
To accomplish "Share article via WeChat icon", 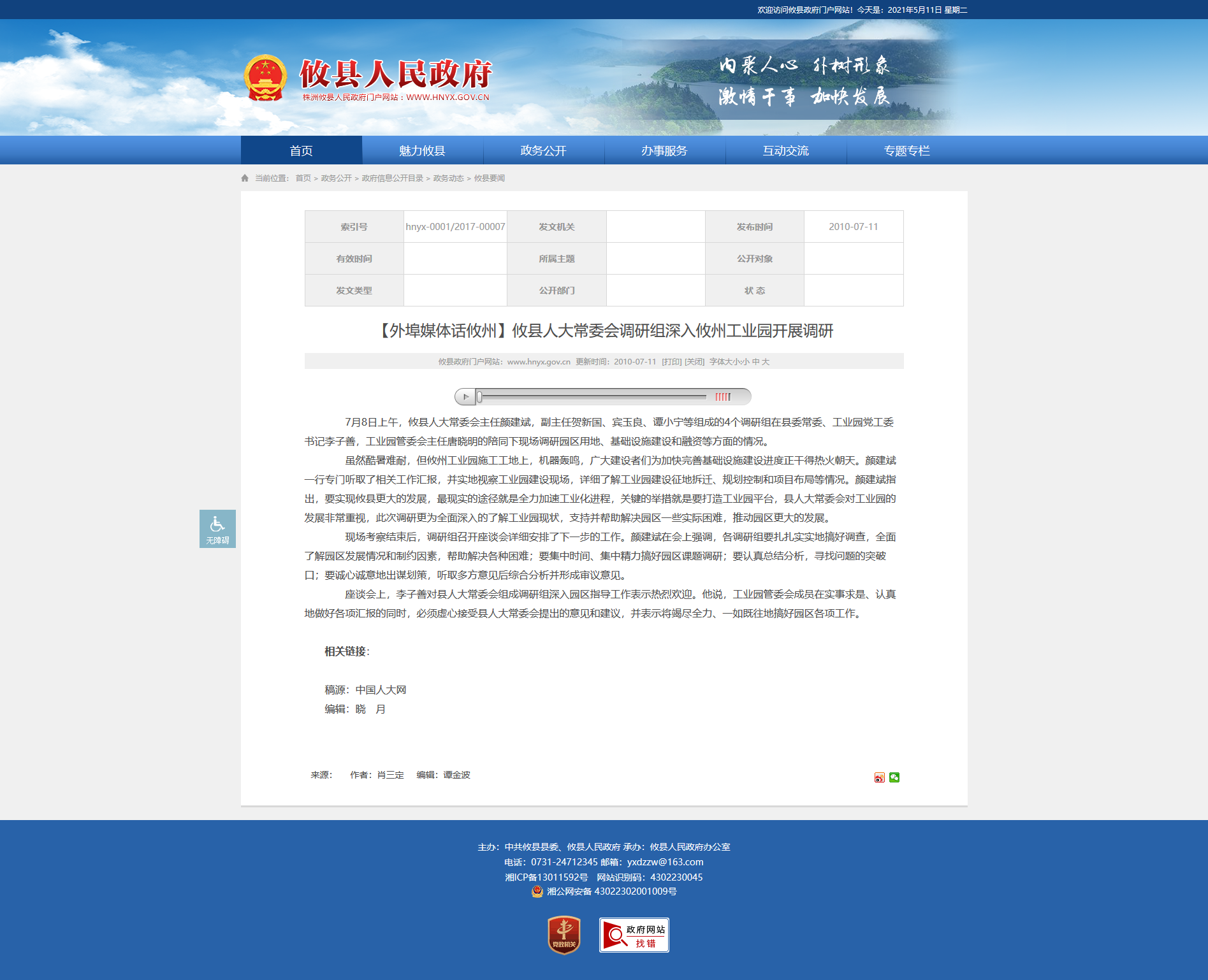I will [894, 777].
